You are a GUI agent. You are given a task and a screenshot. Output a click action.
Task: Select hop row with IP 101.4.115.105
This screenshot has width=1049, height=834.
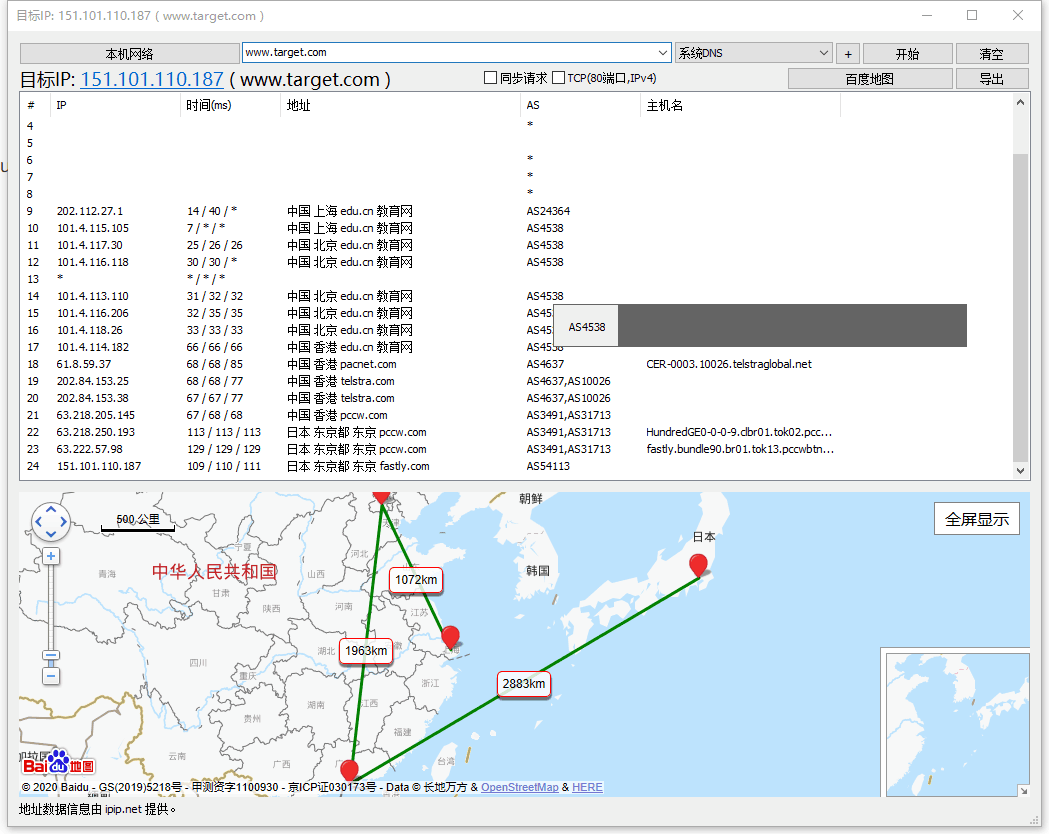tap(516, 228)
